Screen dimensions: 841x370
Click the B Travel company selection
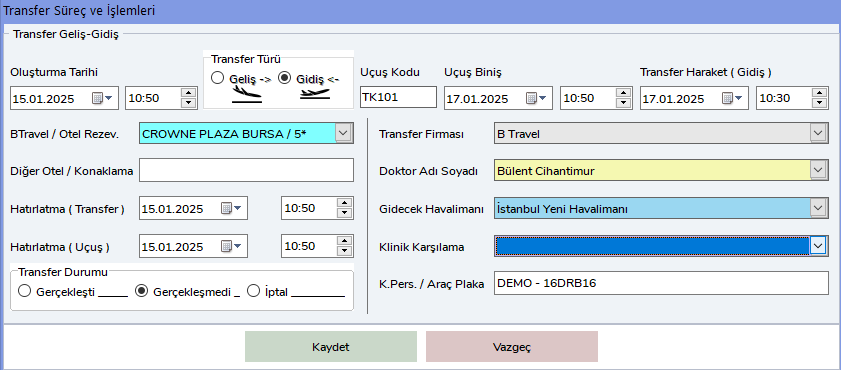click(518, 134)
